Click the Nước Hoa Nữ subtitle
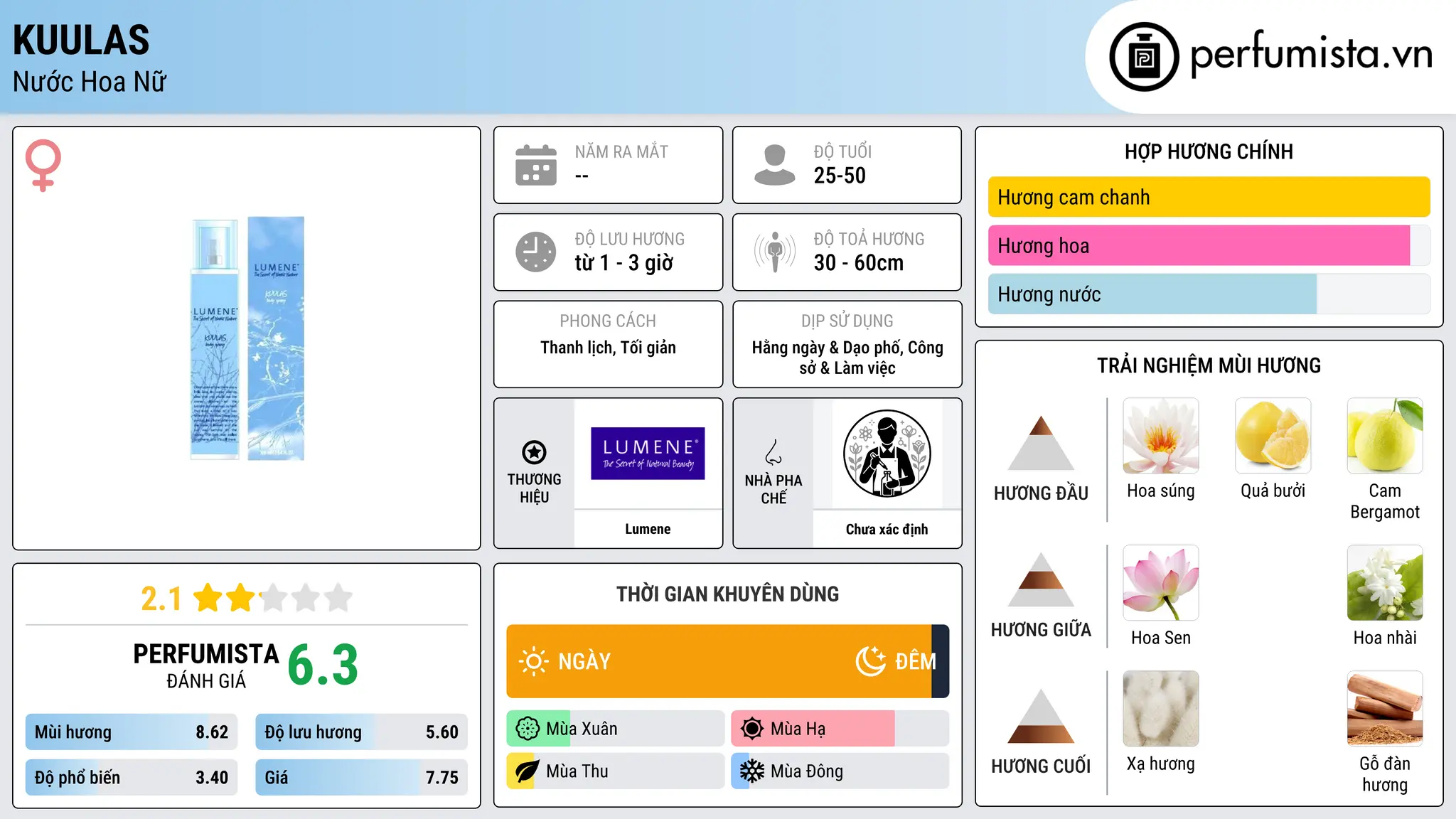1456x819 pixels. click(x=90, y=82)
